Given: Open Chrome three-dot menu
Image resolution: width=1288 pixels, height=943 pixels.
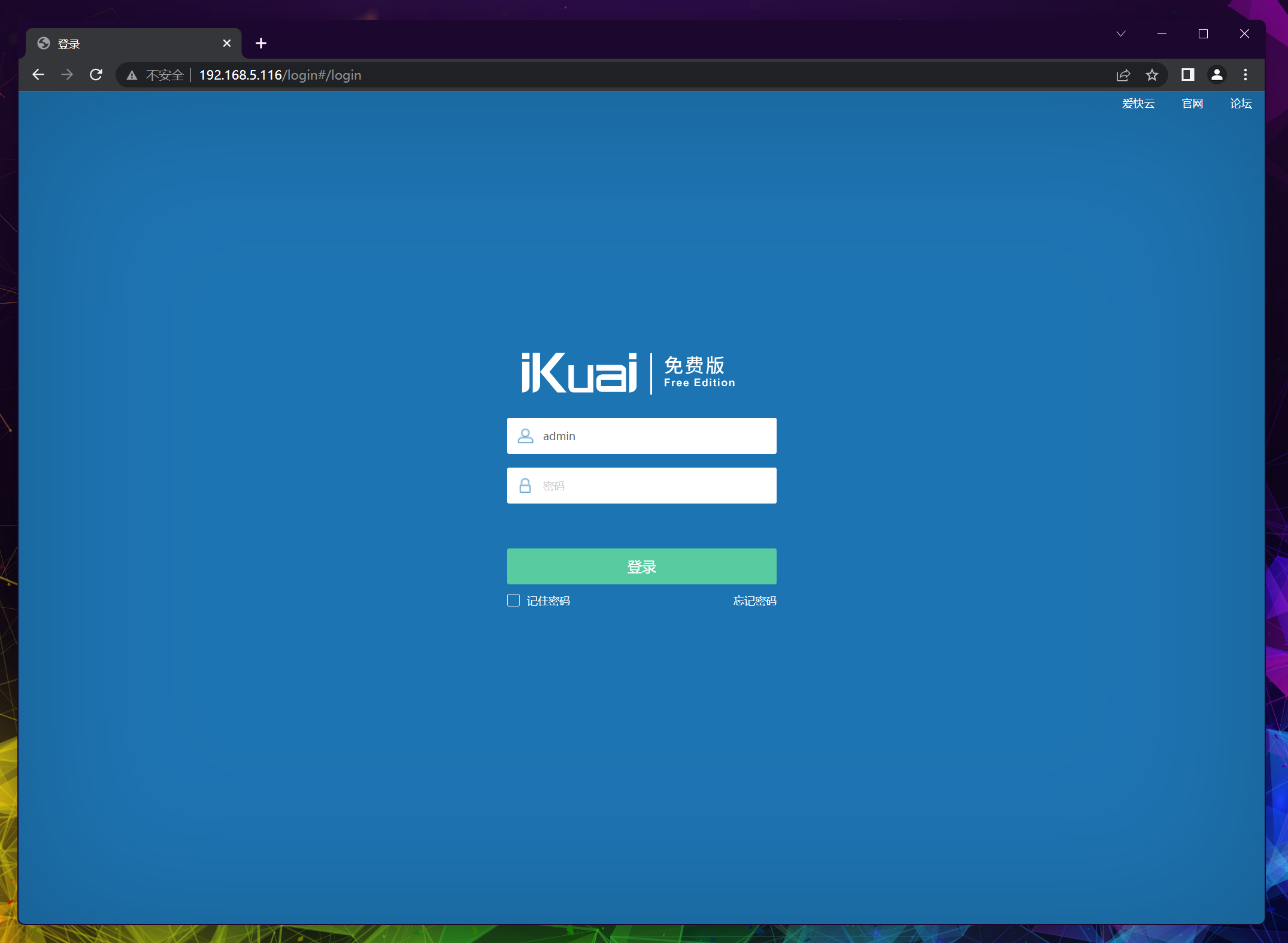Looking at the screenshot, I should (1245, 75).
